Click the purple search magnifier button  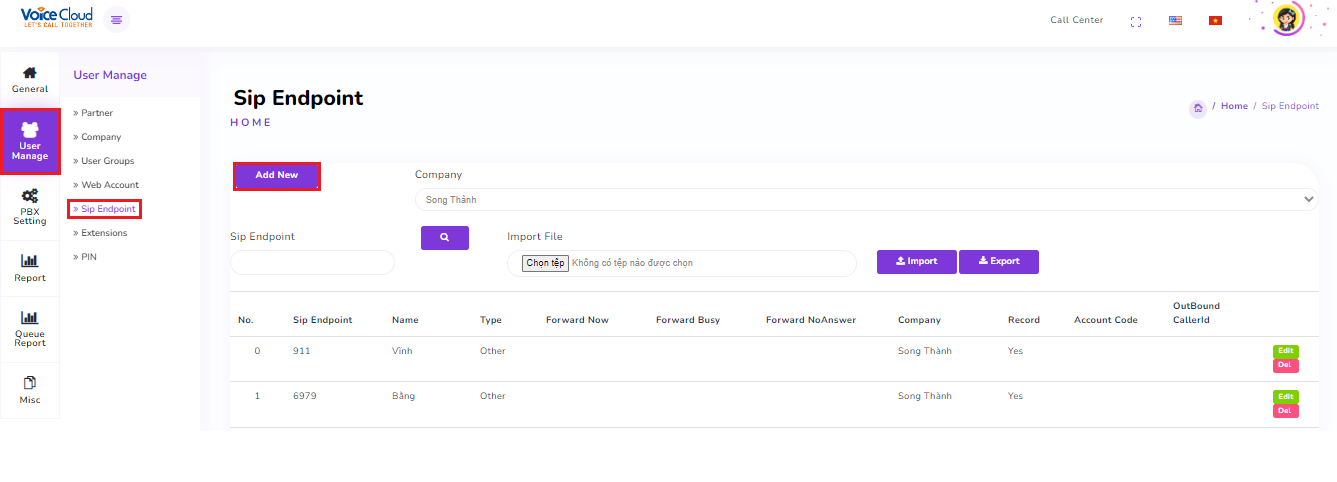(445, 238)
